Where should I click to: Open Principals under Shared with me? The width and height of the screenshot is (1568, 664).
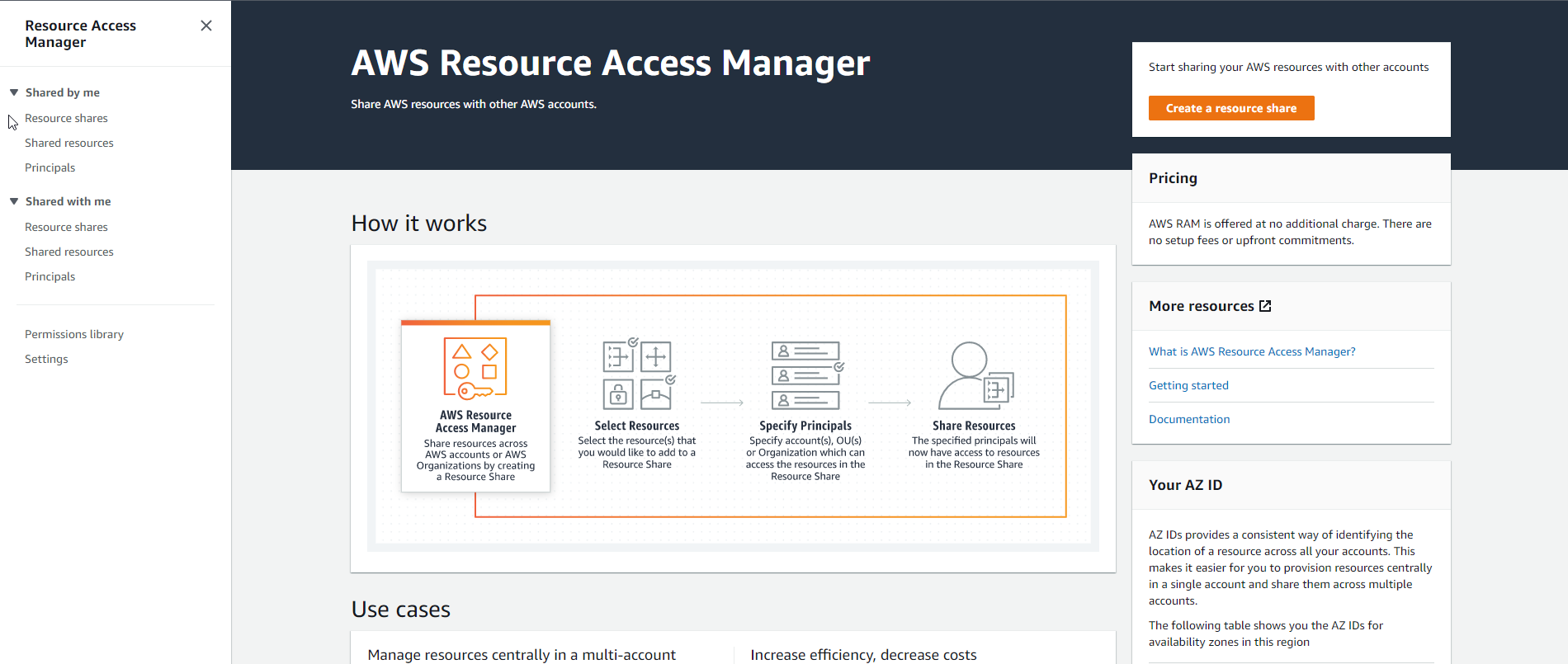point(50,276)
